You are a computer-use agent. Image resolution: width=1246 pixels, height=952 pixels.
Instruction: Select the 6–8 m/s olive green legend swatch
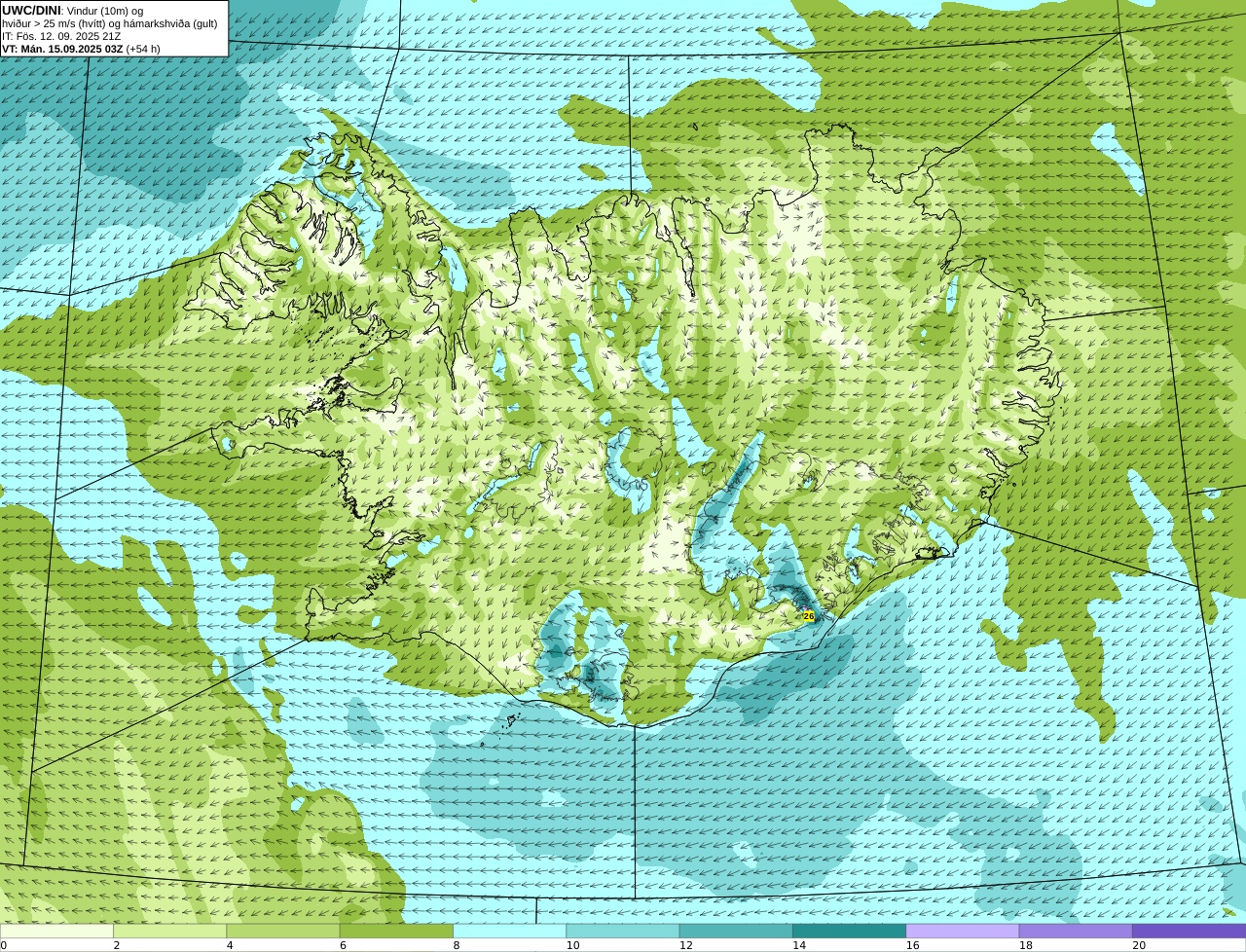396,931
